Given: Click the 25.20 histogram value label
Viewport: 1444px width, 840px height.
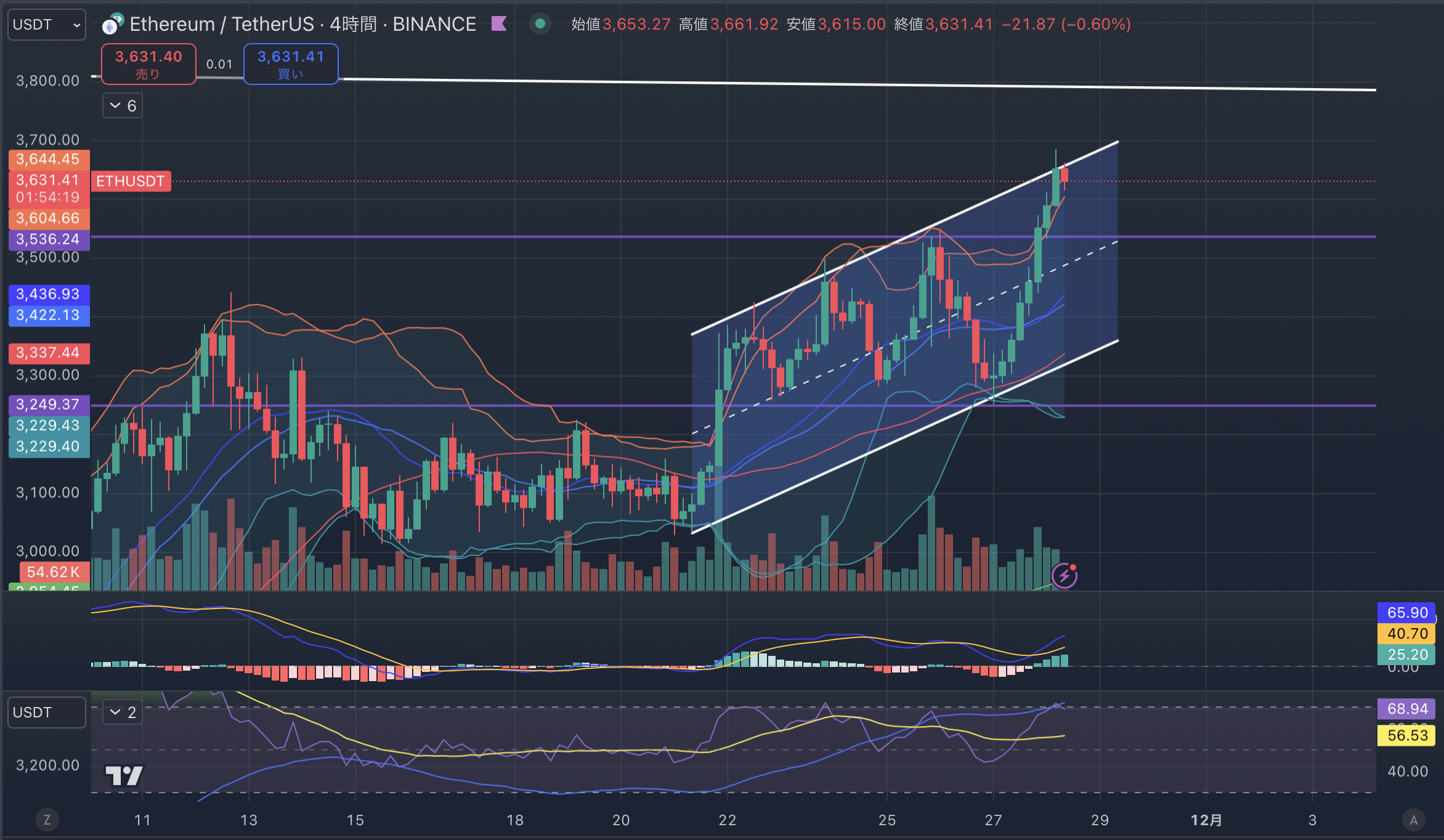Looking at the screenshot, I should click(1406, 655).
